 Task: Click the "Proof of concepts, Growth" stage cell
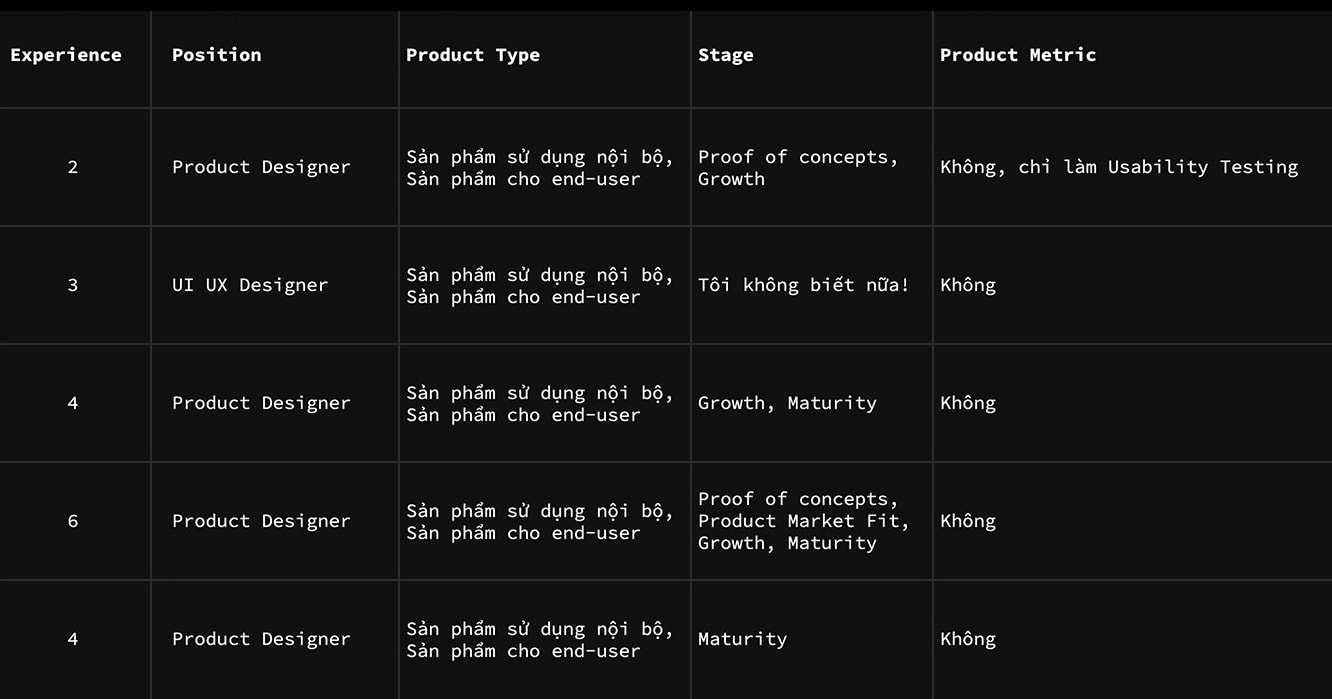pos(797,168)
